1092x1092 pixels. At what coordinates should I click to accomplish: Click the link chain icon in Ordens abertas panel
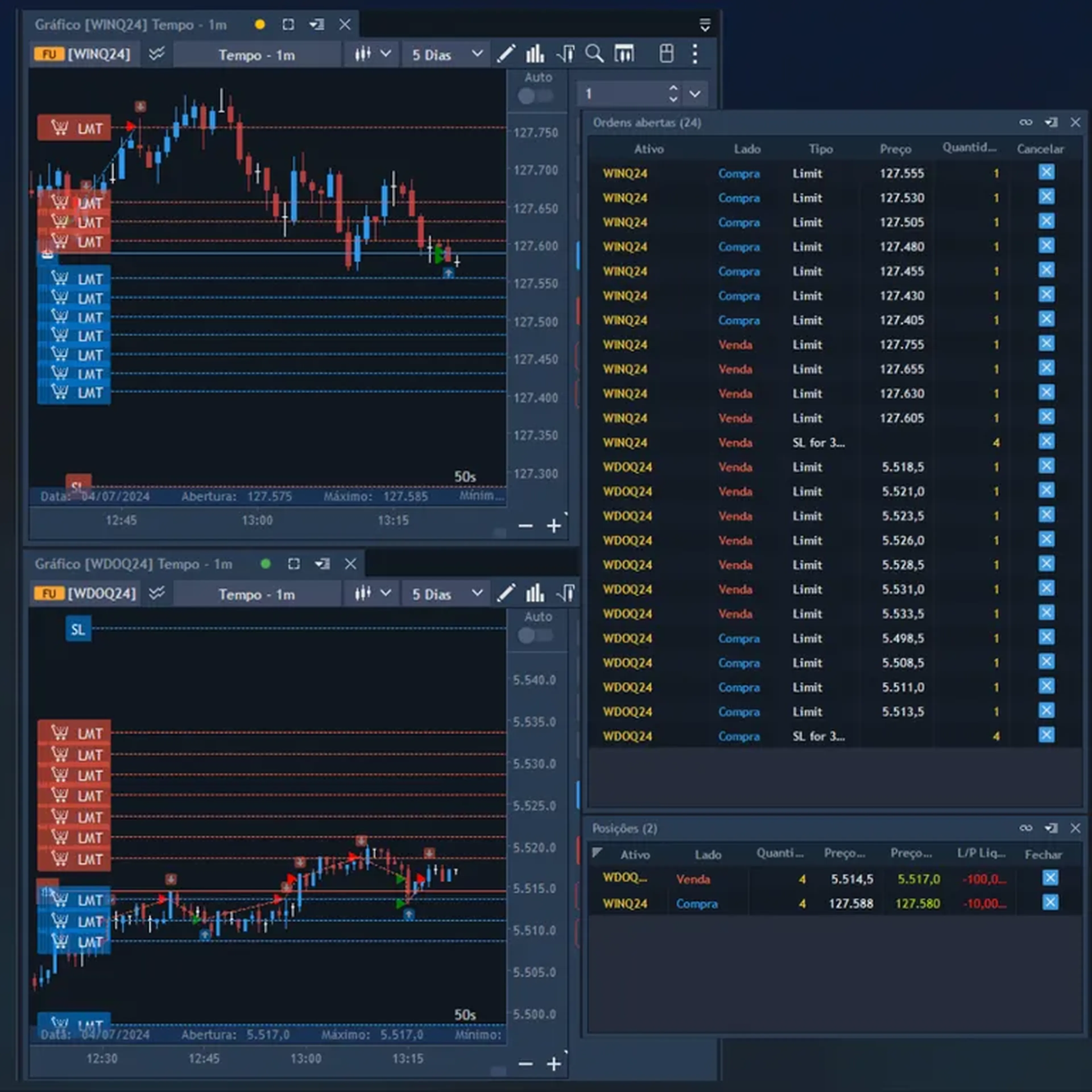[x=1025, y=123]
